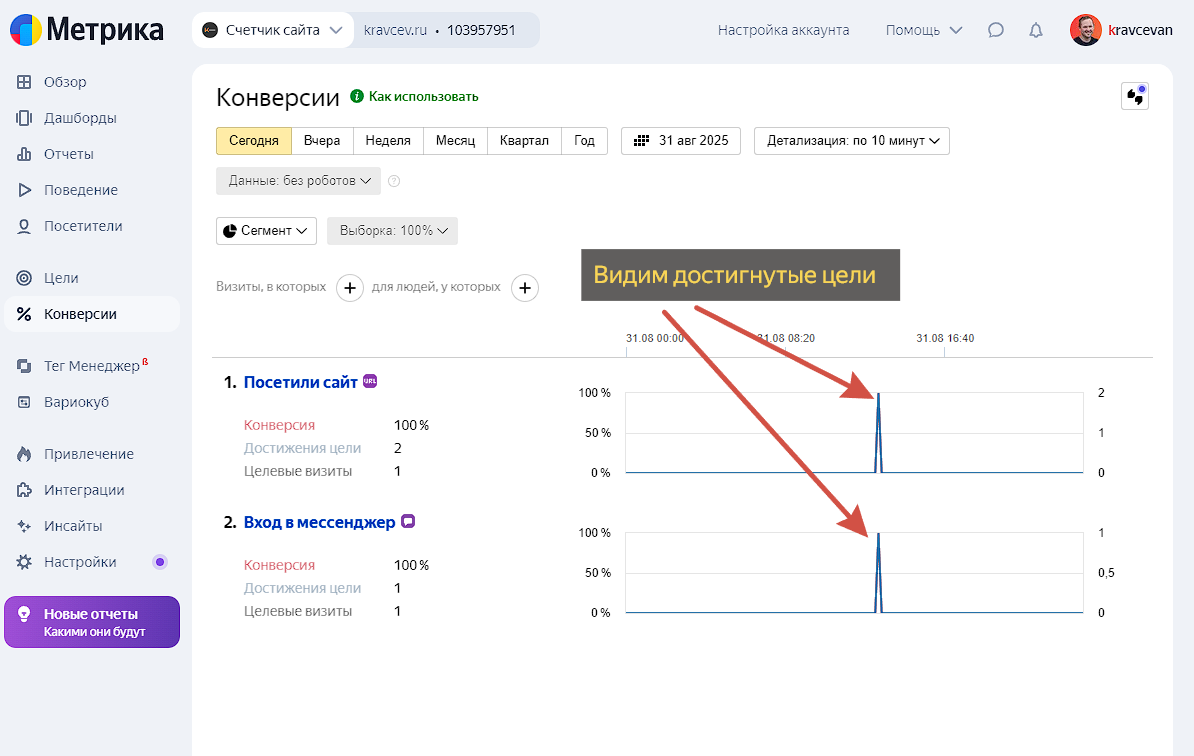Image resolution: width=1194 pixels, height=756 pixels.
Task: Open the chat messages icon in header
Action: (x=995, y=30)
